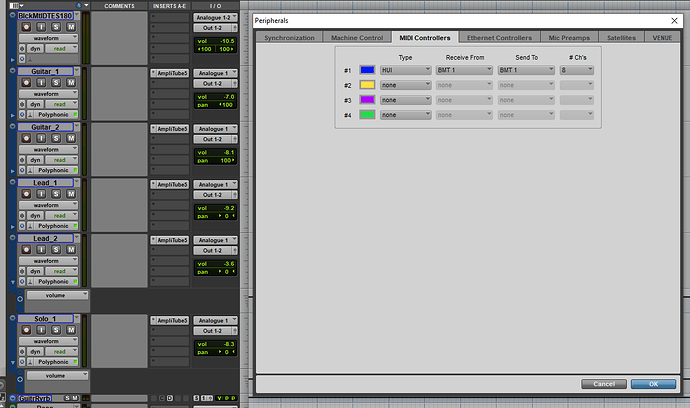Toggle mute on the Guitar_1 track
This screenshot has width=690, height=408.
pyautogui.click(x=69, y=82)
